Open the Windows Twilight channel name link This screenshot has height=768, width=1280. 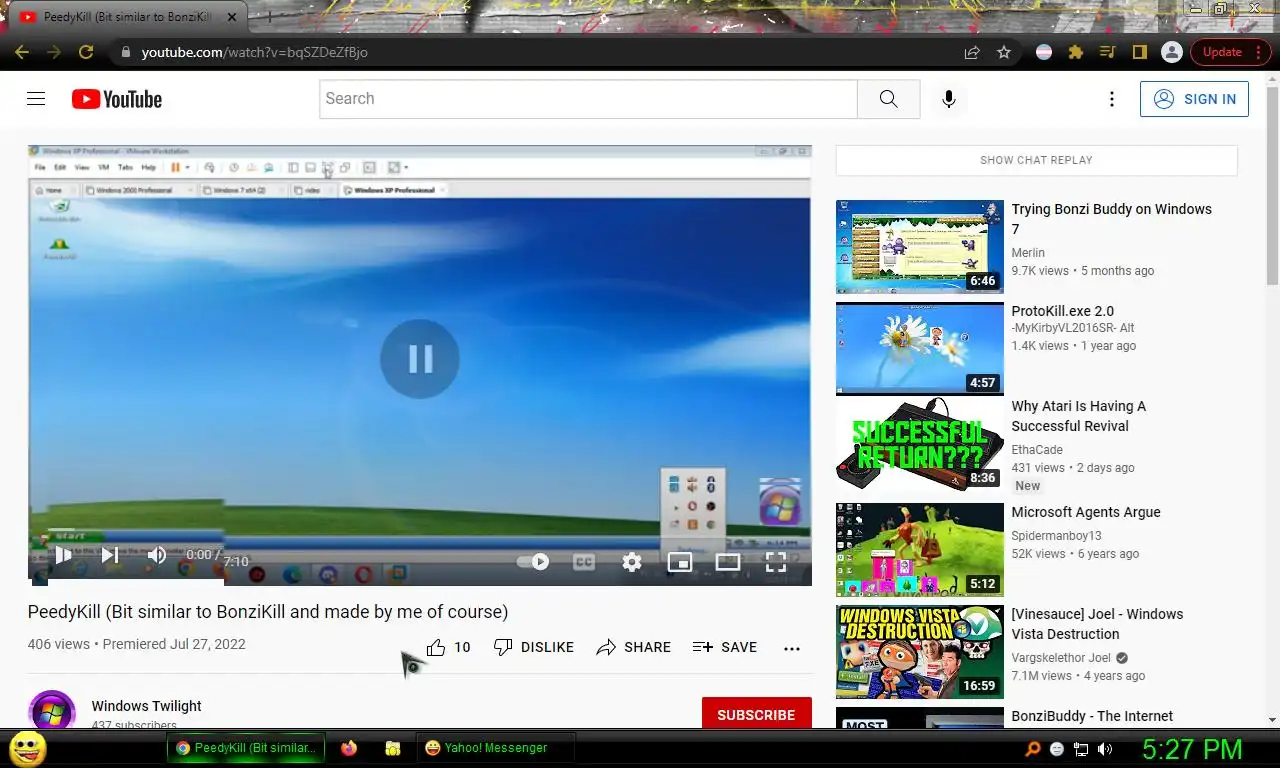click(x=146, y=706)
